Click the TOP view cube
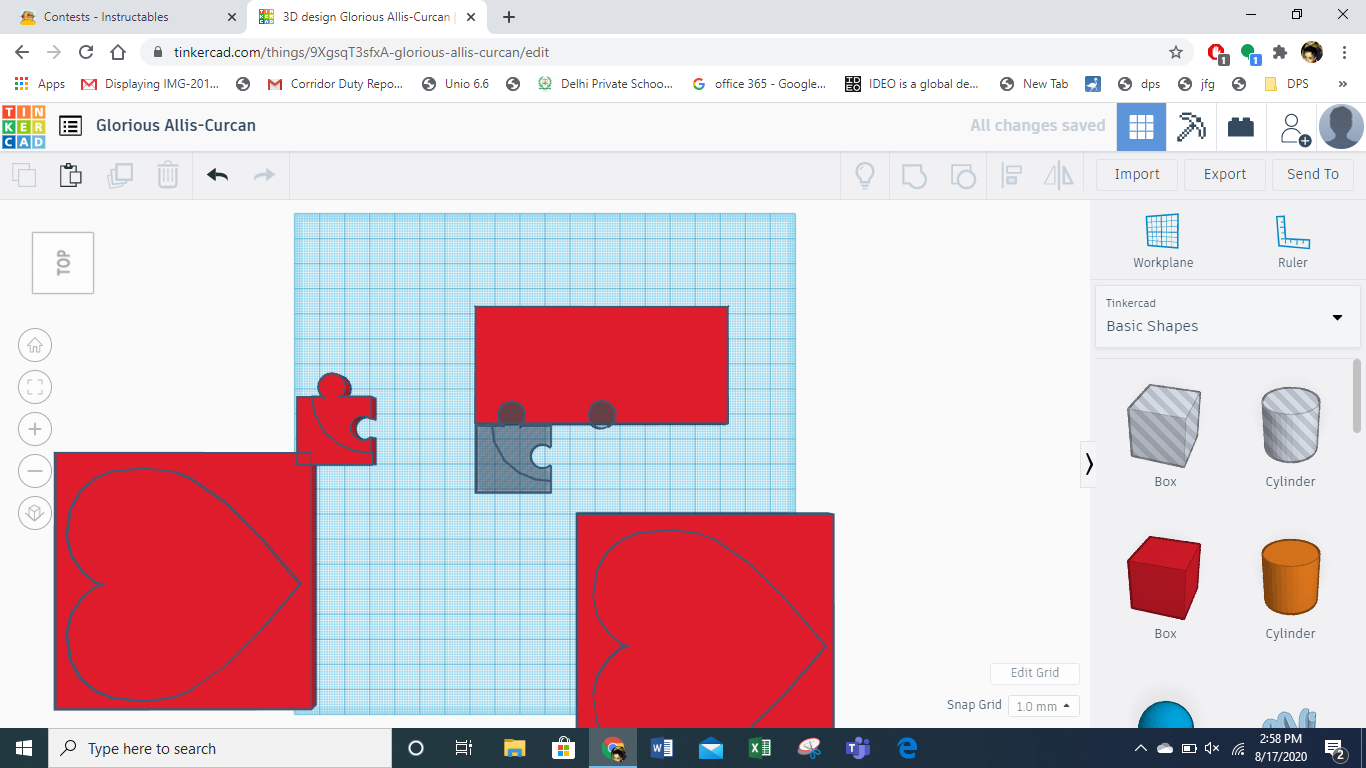The height and width of the screenshot is (768, 1366). click(63, 263)
